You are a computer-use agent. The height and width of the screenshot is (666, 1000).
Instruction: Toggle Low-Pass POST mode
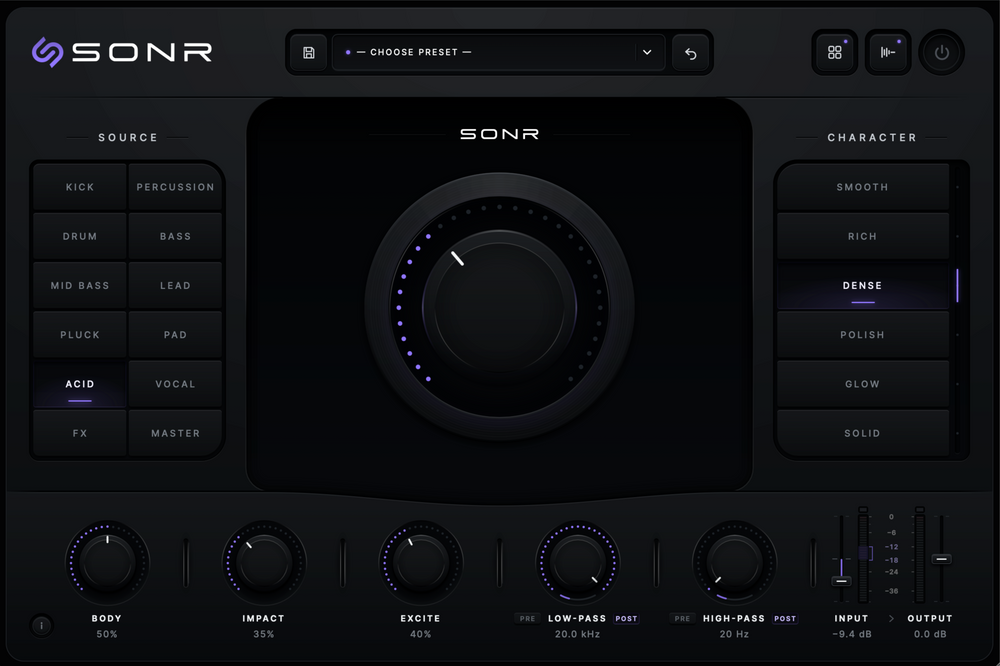(626, 618)
